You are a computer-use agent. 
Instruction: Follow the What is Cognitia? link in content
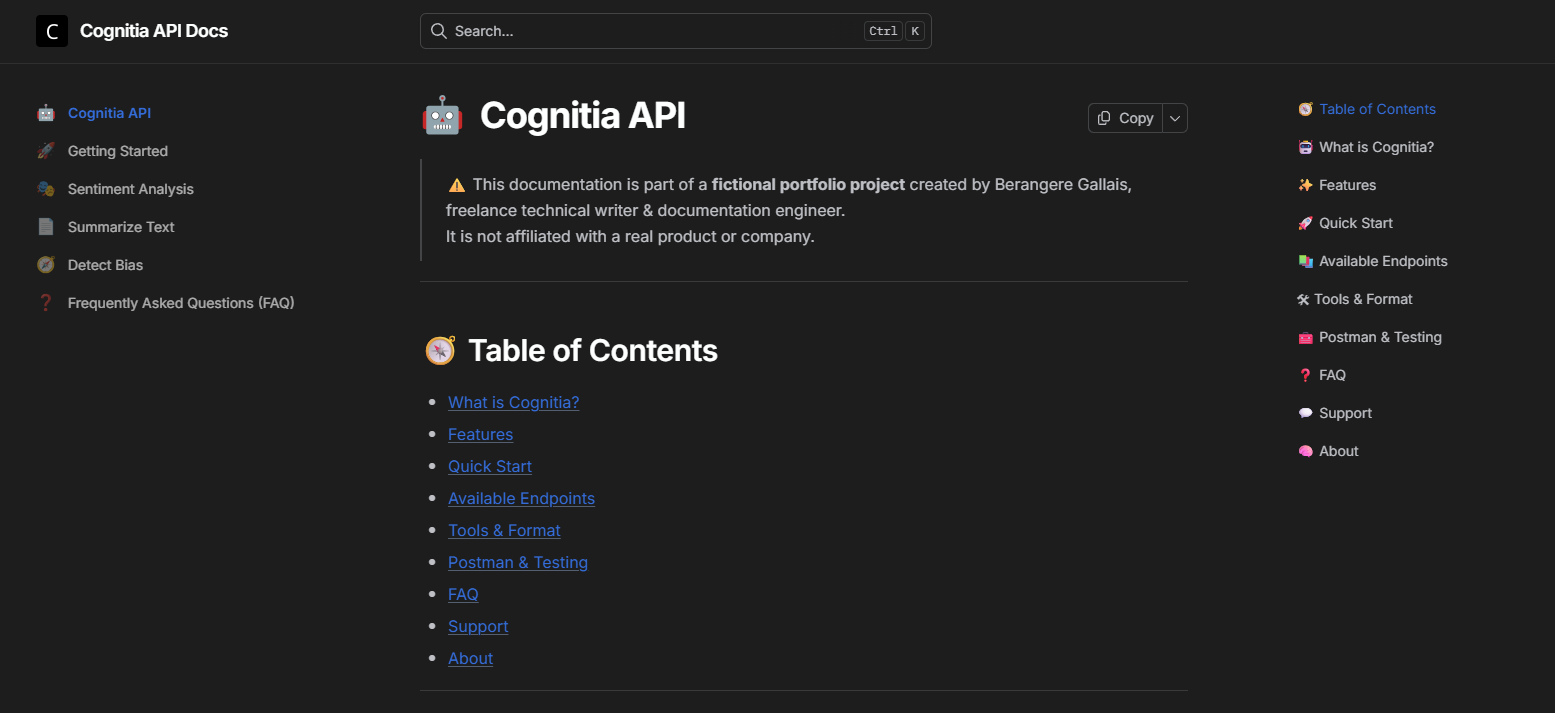pos(513,402)
